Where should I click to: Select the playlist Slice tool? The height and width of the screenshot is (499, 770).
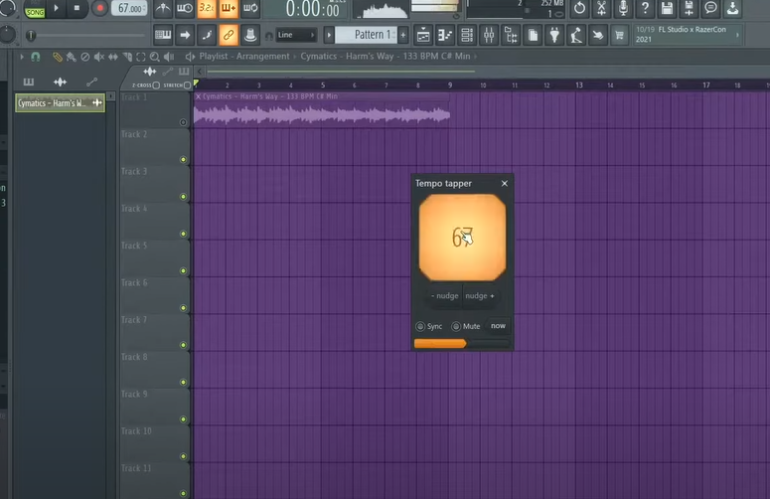coord(127,57)
